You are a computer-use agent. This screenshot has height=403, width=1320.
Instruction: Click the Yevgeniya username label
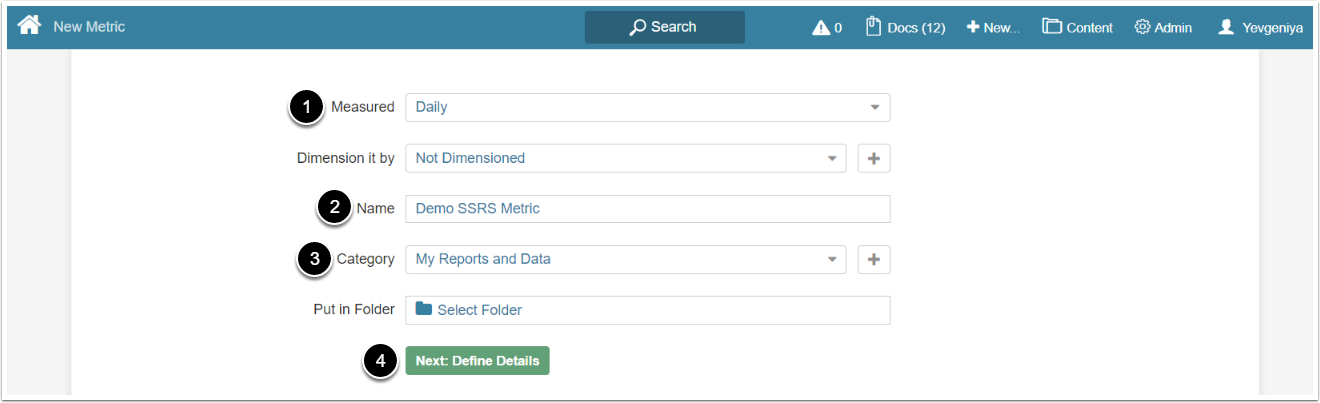(x=1272, y=28)
